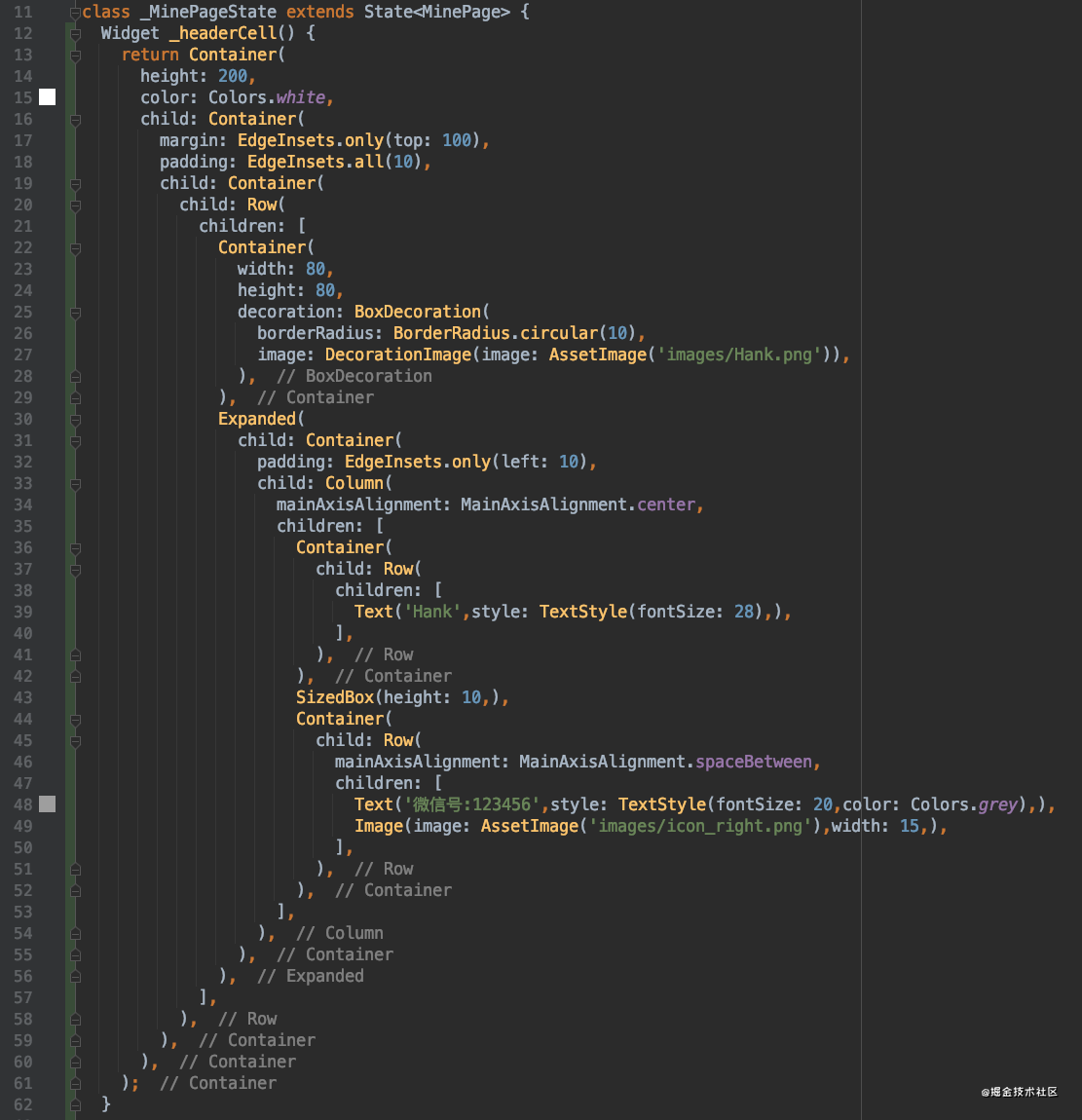Screen dimensions: 1082x1120
Task: Click 'children: [' on line 21
Action: pos(253,226)
